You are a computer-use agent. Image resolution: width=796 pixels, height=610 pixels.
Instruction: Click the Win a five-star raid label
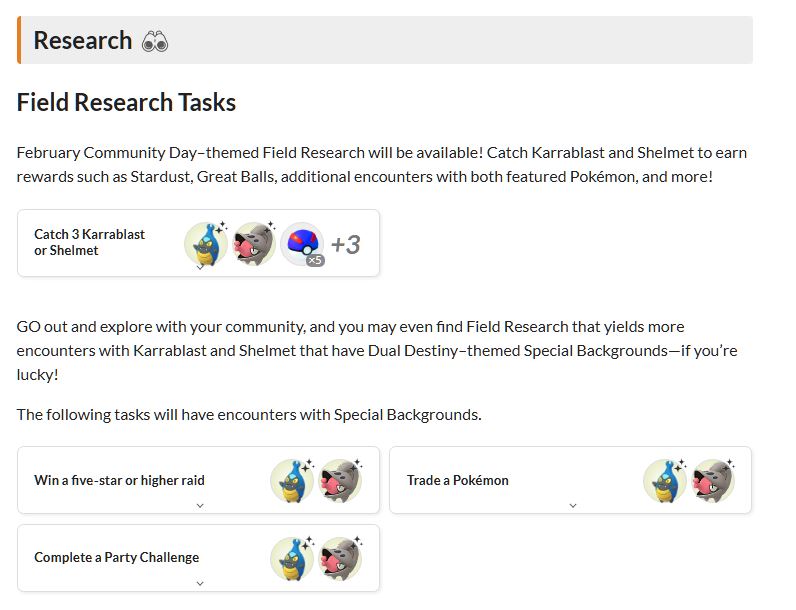[x=119, y=481]
